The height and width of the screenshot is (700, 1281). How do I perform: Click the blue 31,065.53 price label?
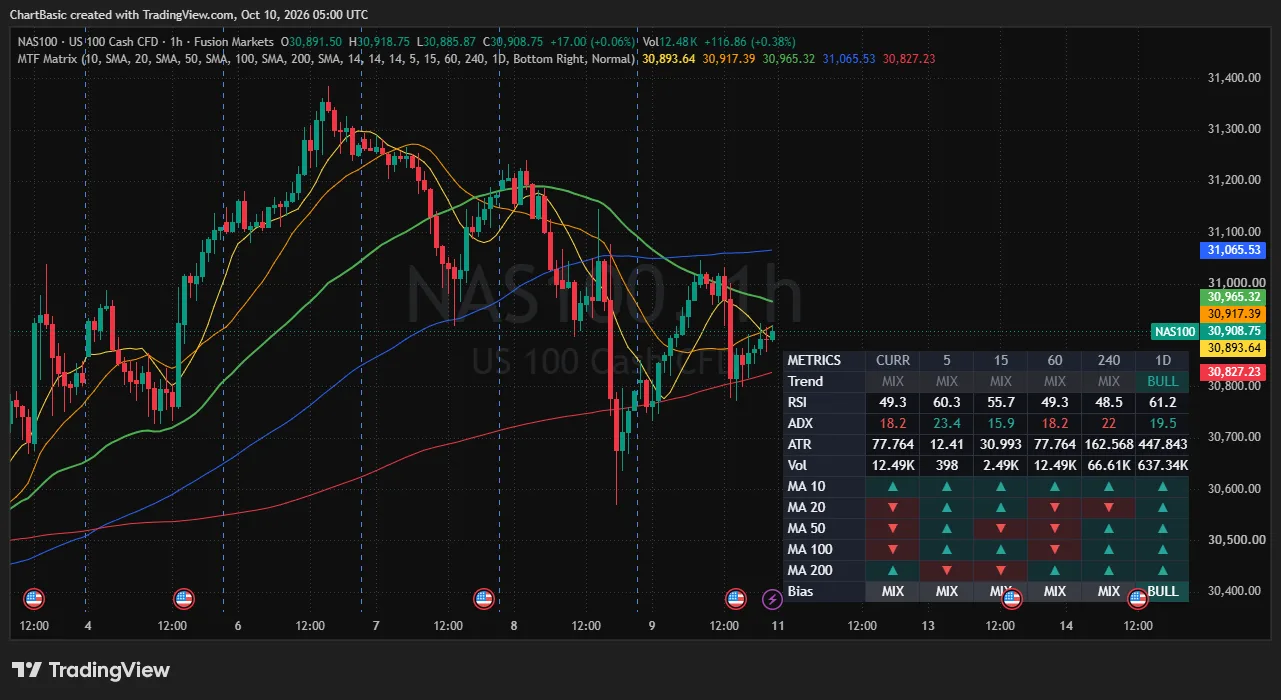pos(1234,250)
